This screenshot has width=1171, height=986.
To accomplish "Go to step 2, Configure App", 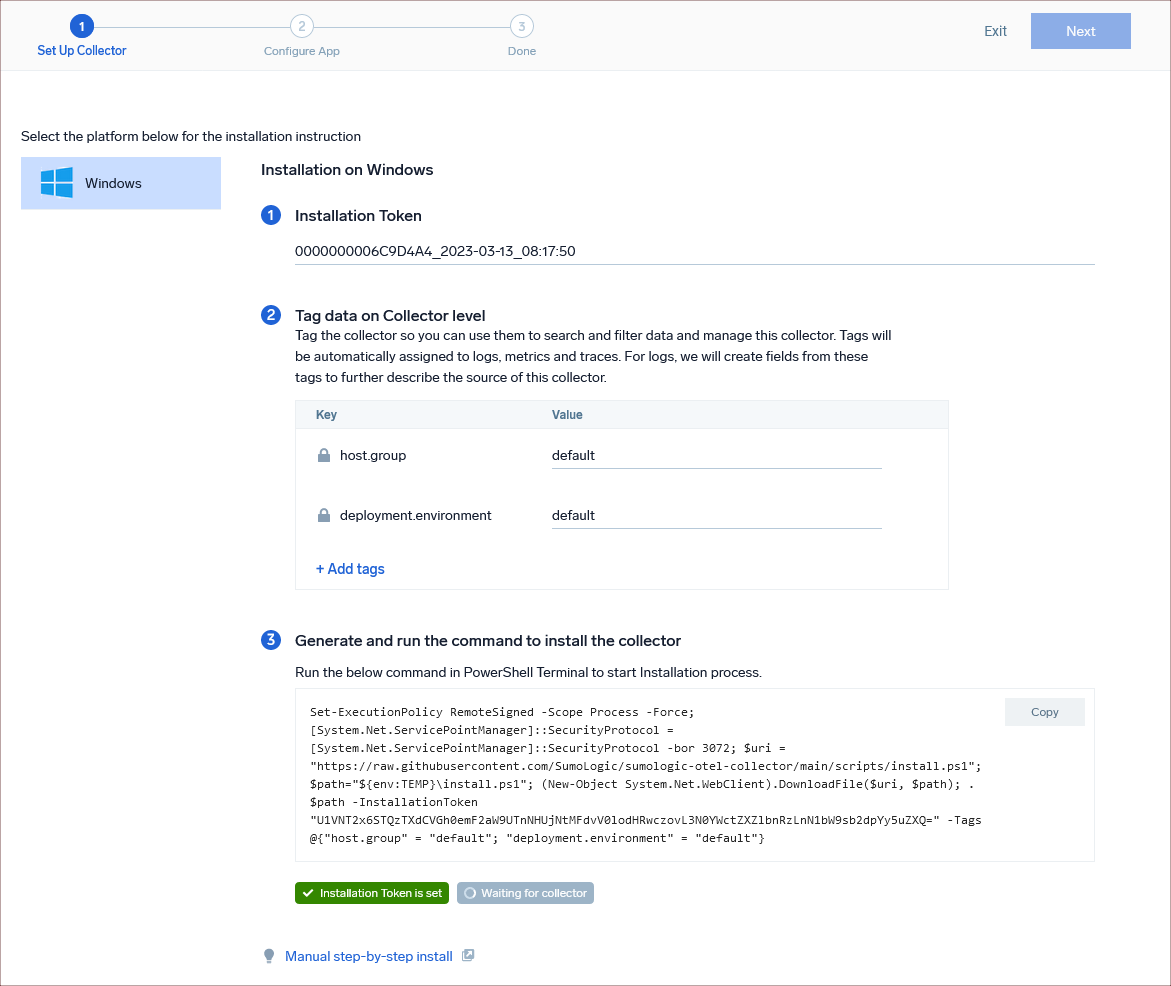I will tap(301, 26).
